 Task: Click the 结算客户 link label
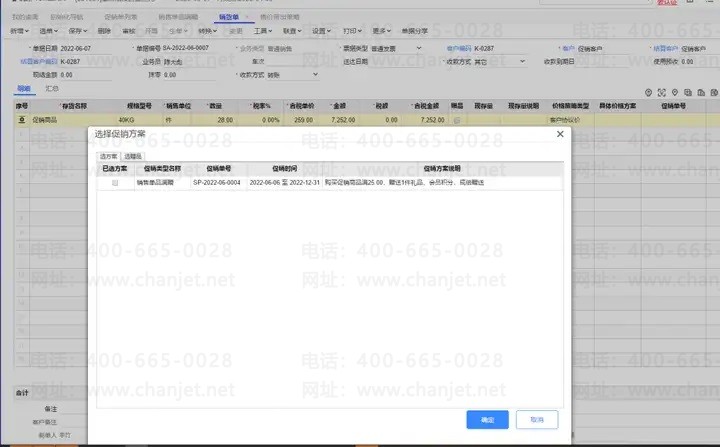tap(665, 48)
